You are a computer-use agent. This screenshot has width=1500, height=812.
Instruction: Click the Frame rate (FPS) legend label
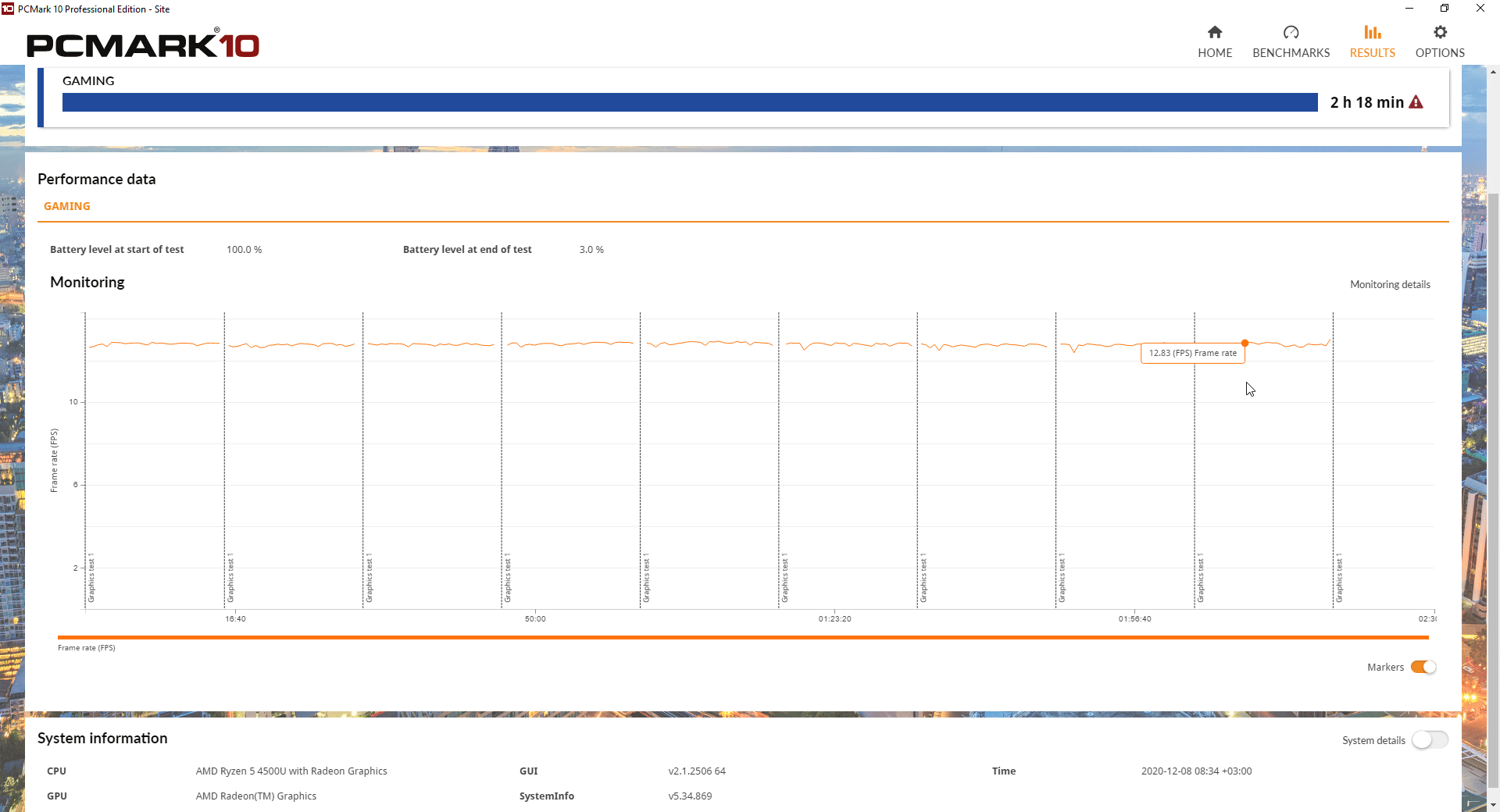[x=87, y=648]
